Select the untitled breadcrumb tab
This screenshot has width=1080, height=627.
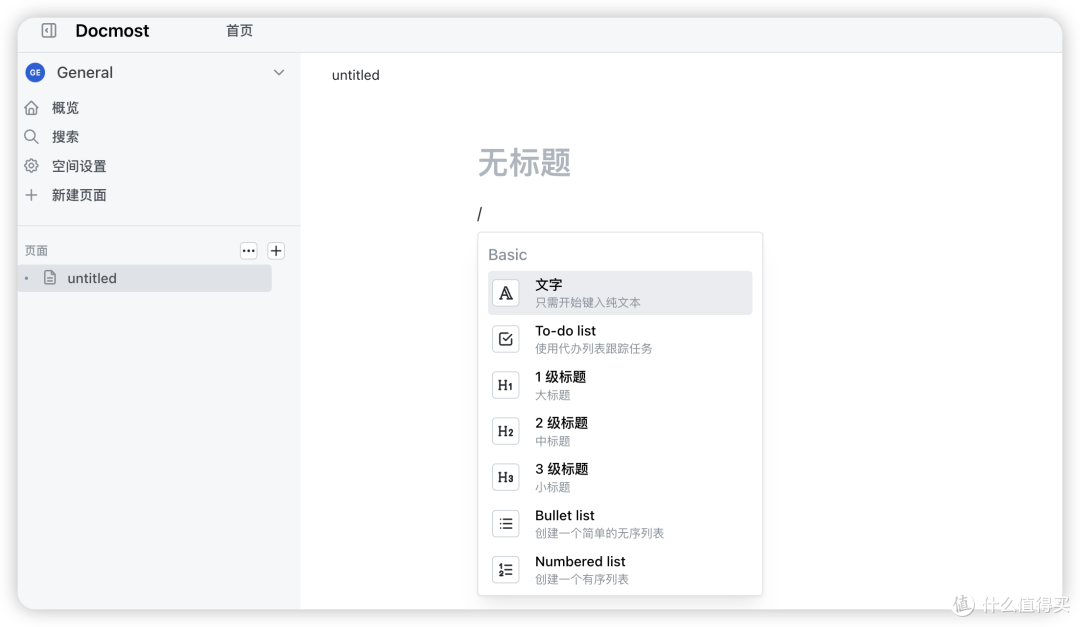pos(355,75)
